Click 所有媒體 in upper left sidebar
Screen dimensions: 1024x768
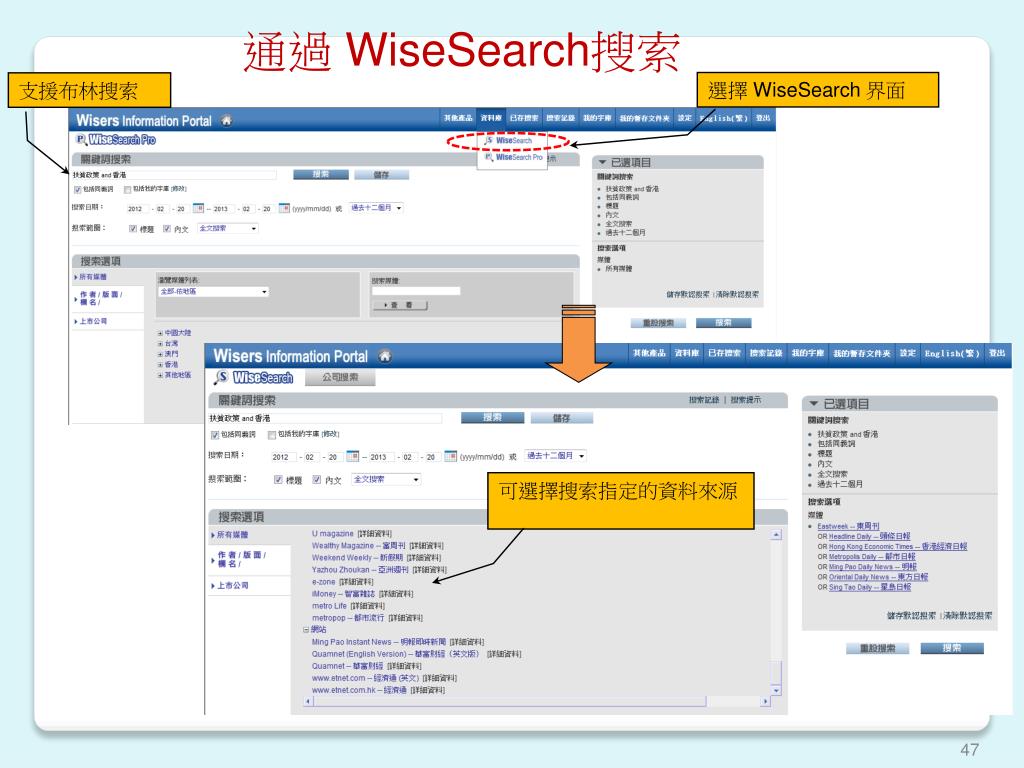click(x=93, y=278)
